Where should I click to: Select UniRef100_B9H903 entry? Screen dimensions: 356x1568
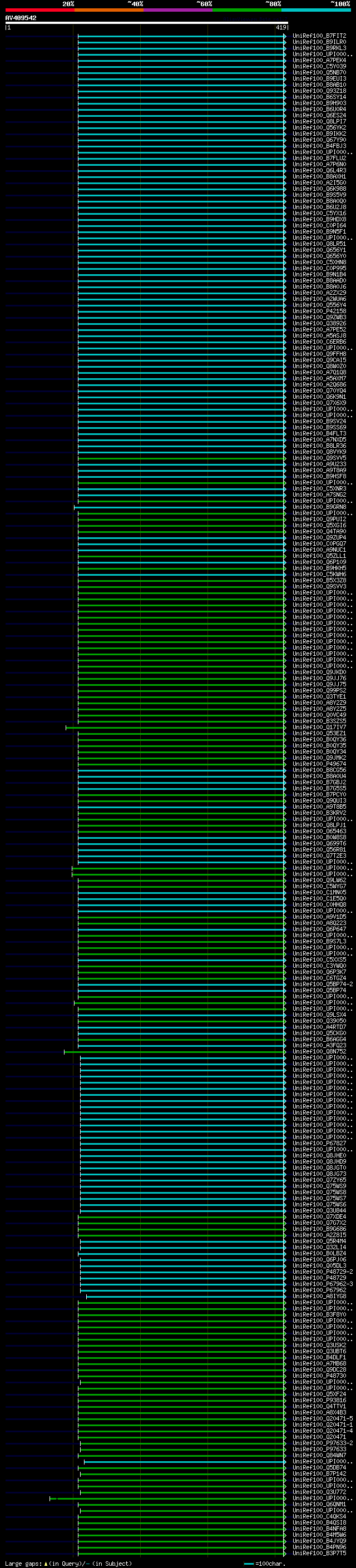coord(319,103)
